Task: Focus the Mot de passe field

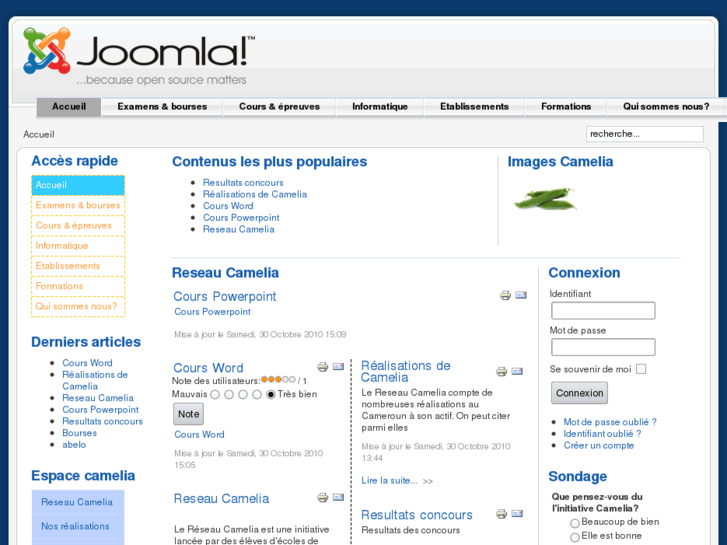Action: pos(603,347)
